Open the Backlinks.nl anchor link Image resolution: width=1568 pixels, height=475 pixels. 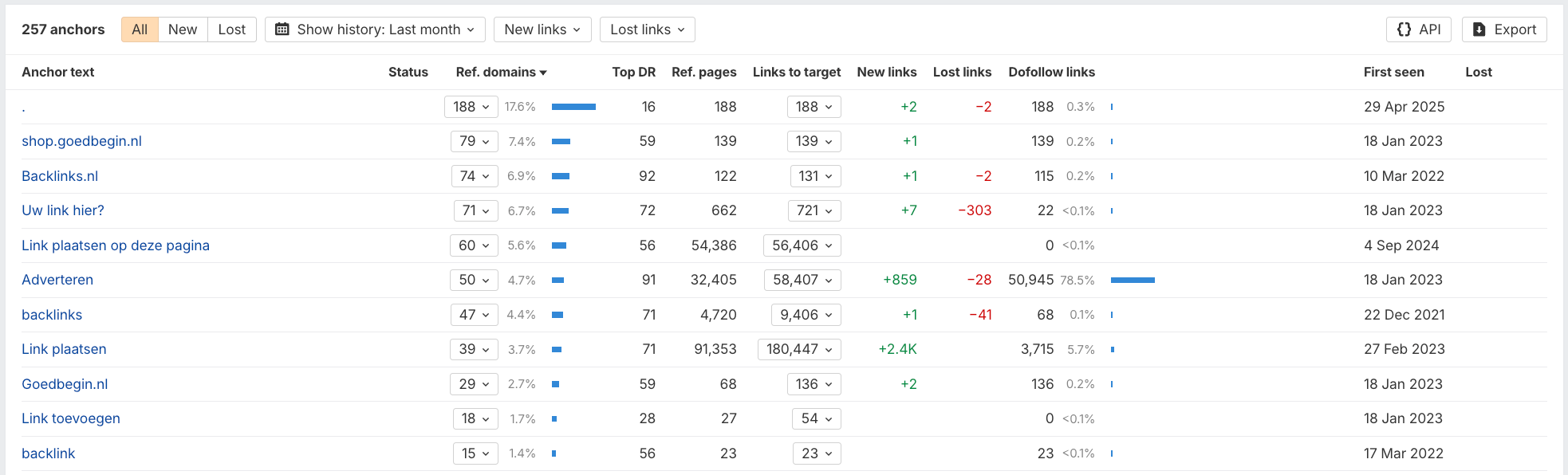click(60, 176)
